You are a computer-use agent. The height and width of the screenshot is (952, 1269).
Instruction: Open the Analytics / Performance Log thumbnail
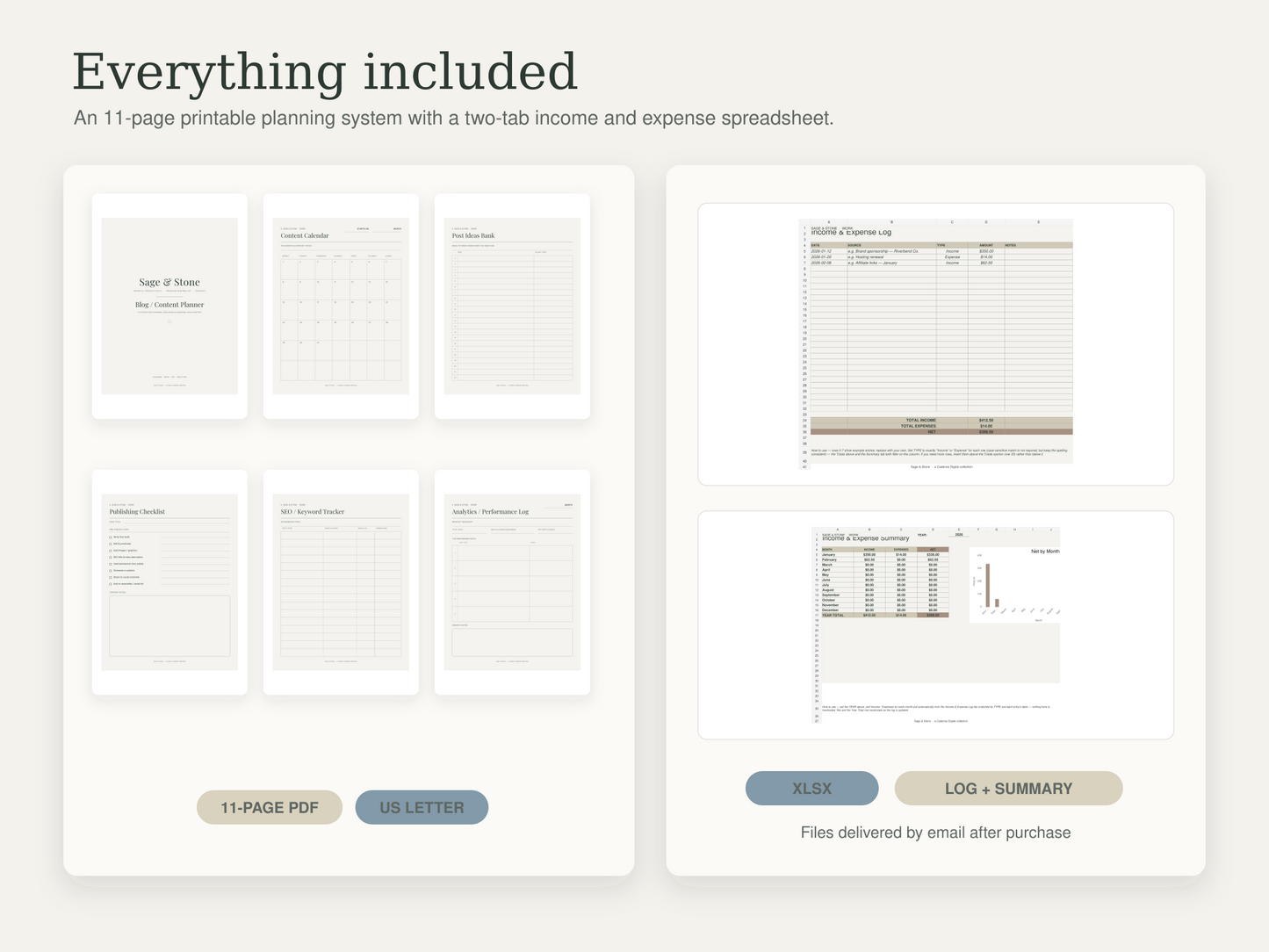click(512, 582)
